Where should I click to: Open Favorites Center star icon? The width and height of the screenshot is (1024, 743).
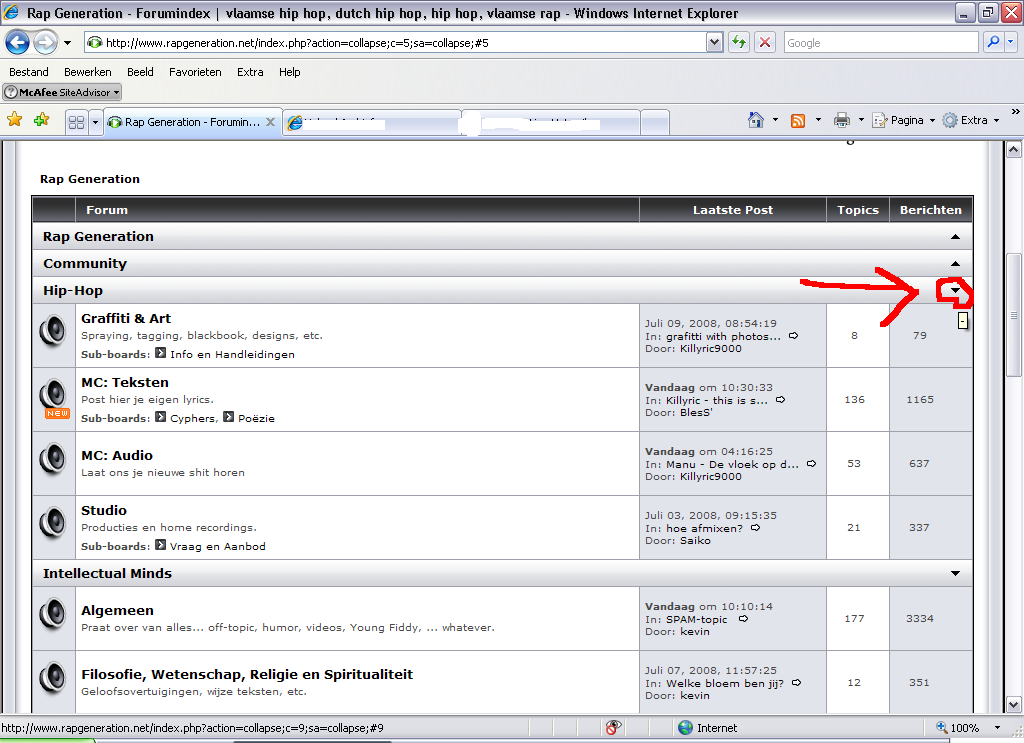pyautogui.click(x=15, y=120)
